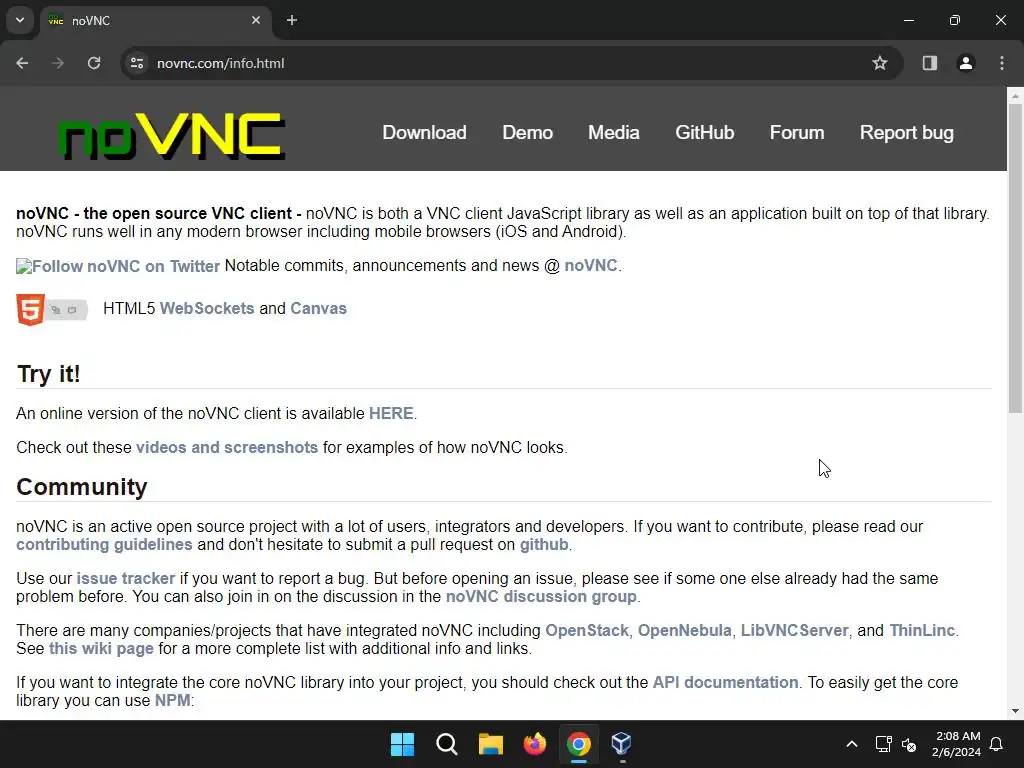This screenshot has width=1024, height=768.
Task: Click the scrollbar up arrow
Action: coord(1015,96)
